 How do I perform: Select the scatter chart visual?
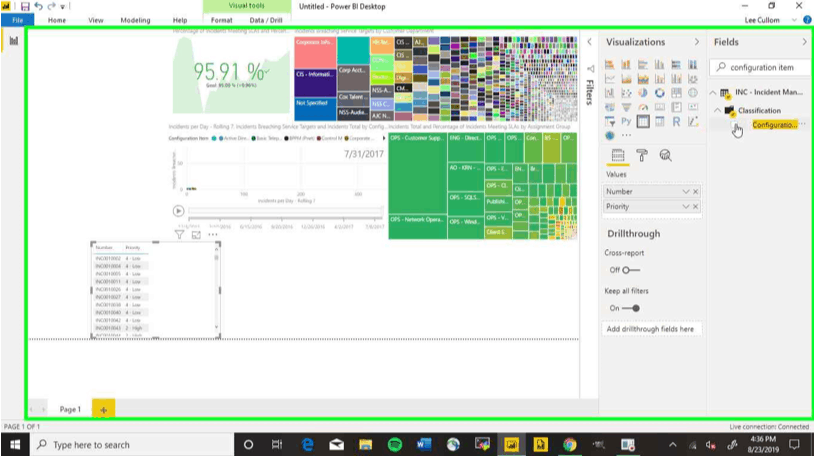[x=626, y=93]
